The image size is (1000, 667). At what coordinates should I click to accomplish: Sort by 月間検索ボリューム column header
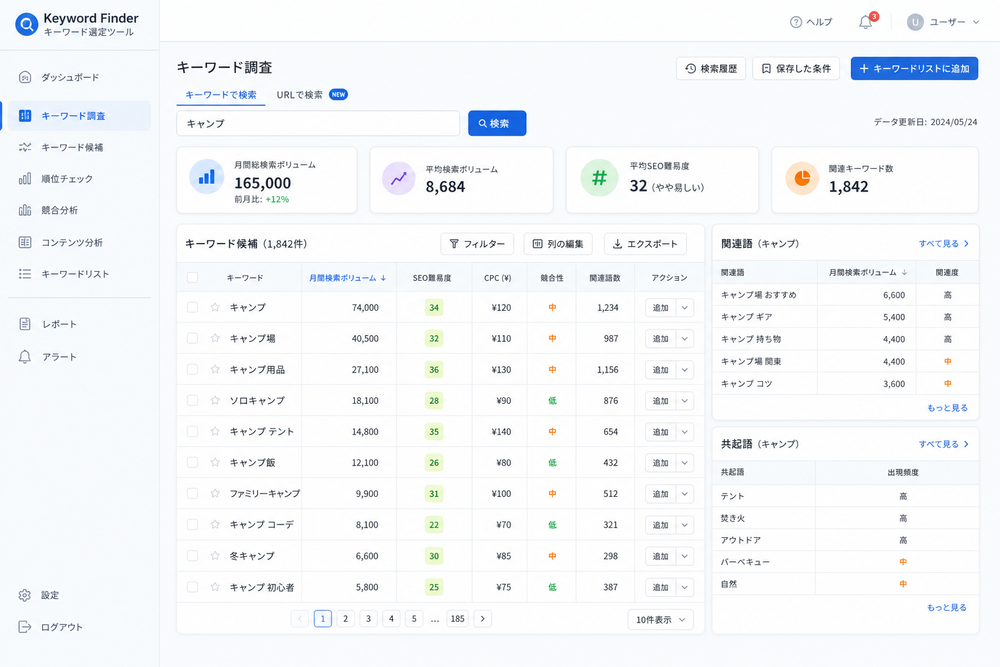(348, 278)
